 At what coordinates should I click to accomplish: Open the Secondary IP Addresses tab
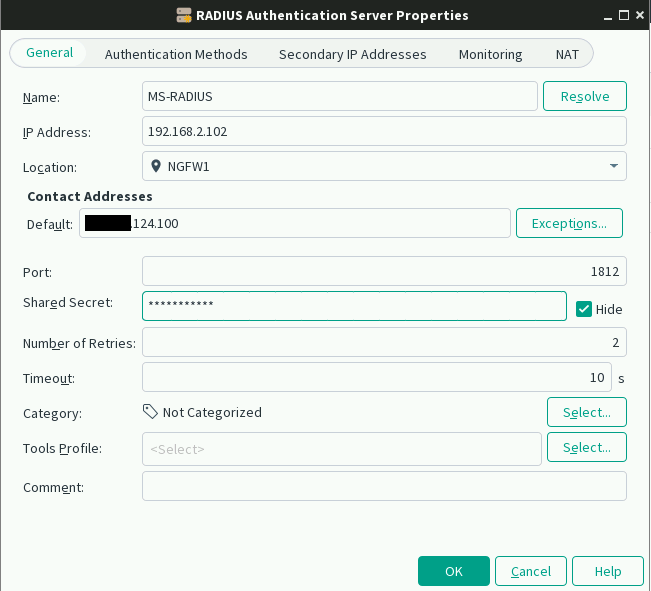[x=352, y=54]
